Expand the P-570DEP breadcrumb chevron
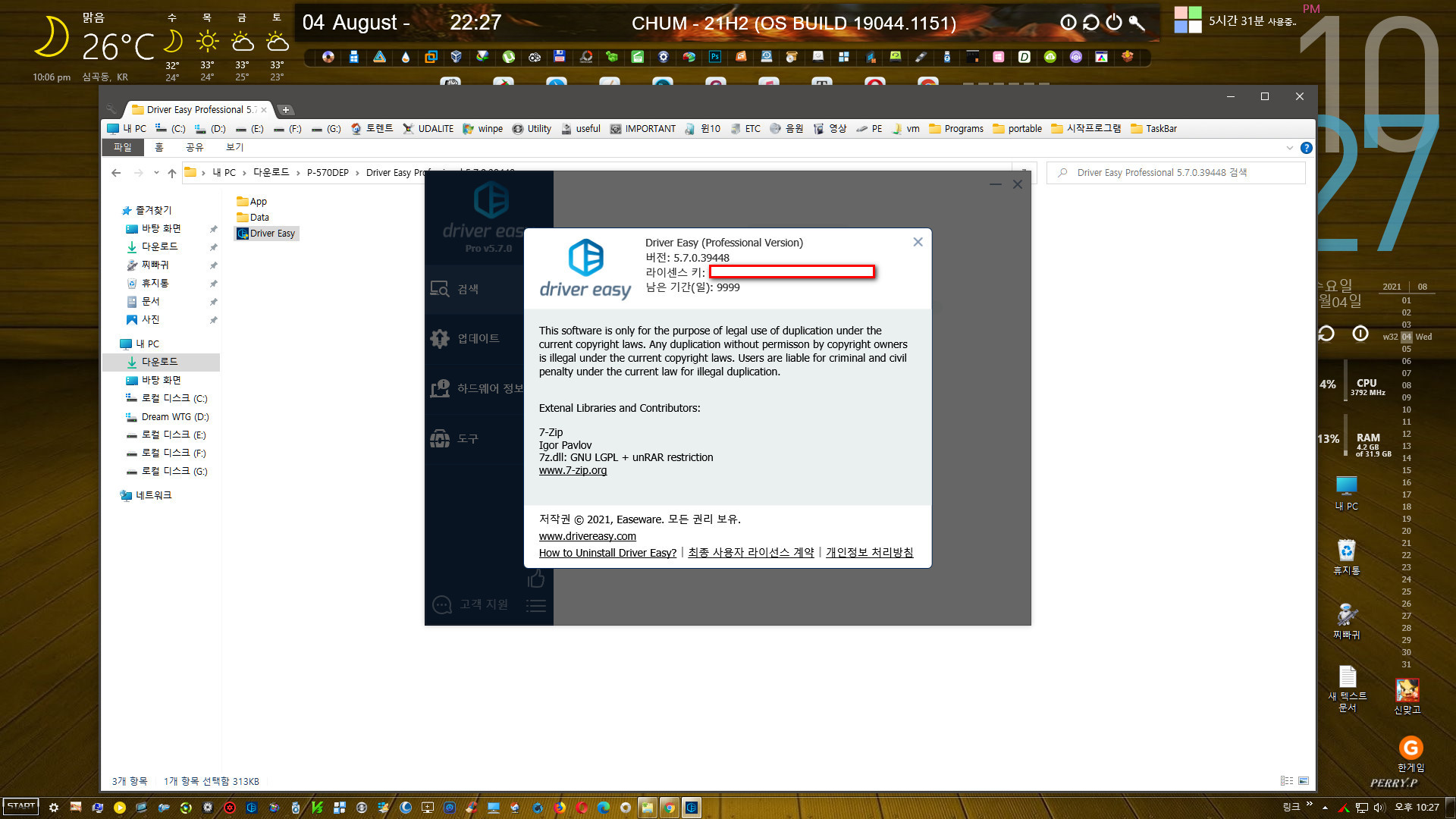 (x=357, y=173)
